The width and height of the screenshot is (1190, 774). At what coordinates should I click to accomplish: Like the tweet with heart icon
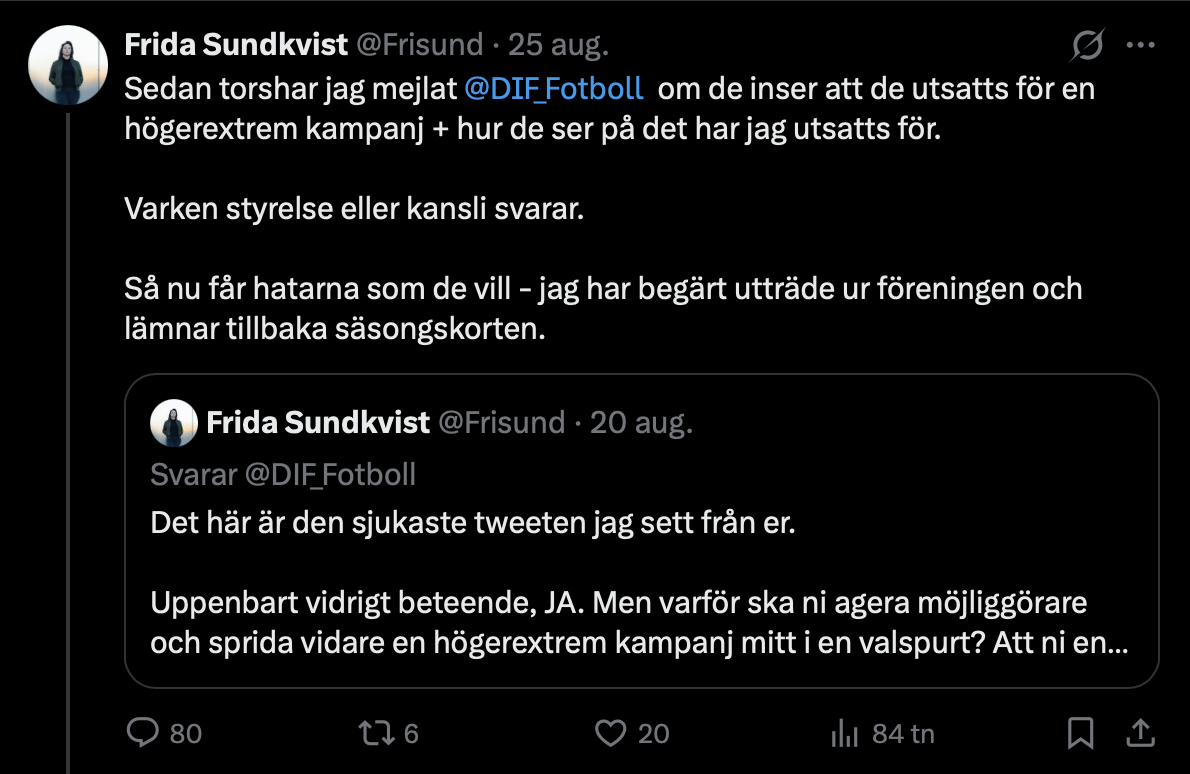point(610,733)
